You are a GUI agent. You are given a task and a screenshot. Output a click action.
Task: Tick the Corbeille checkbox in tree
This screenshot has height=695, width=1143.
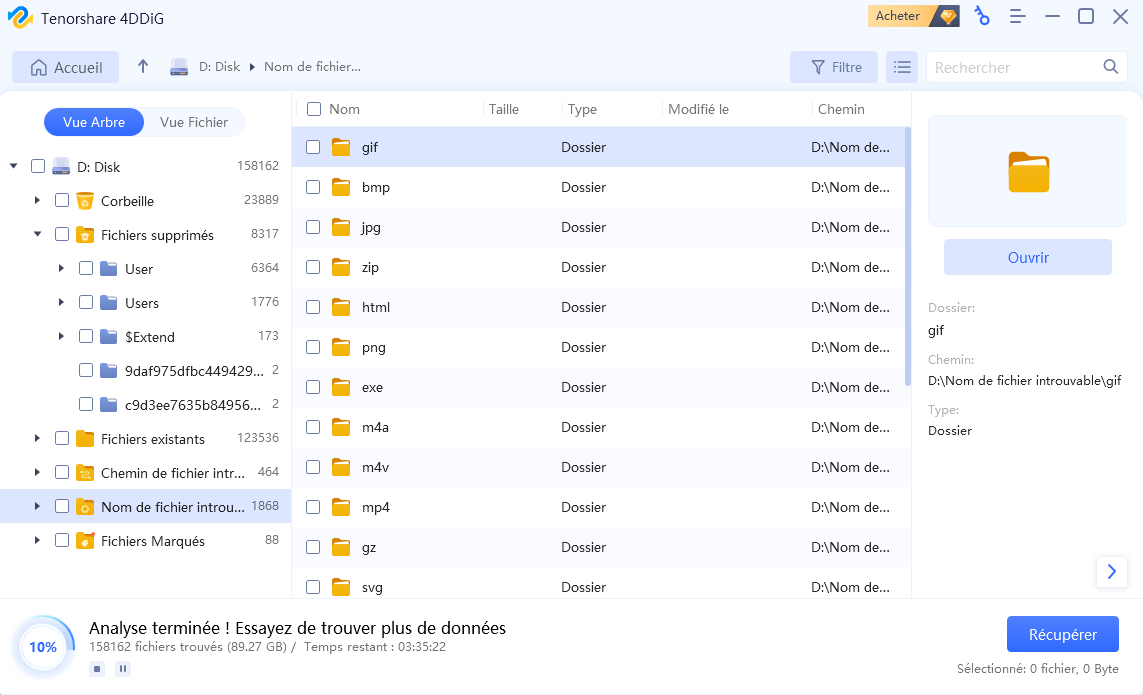[x=62, y=201]
